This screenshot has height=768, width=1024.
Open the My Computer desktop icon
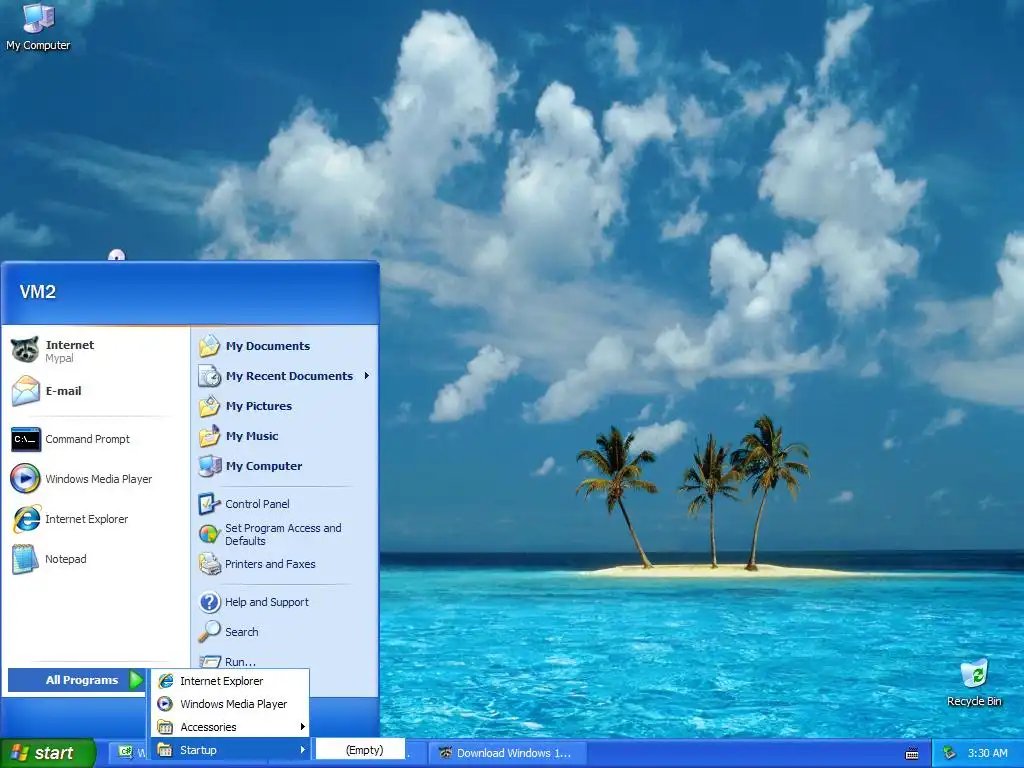click(38, 26)
